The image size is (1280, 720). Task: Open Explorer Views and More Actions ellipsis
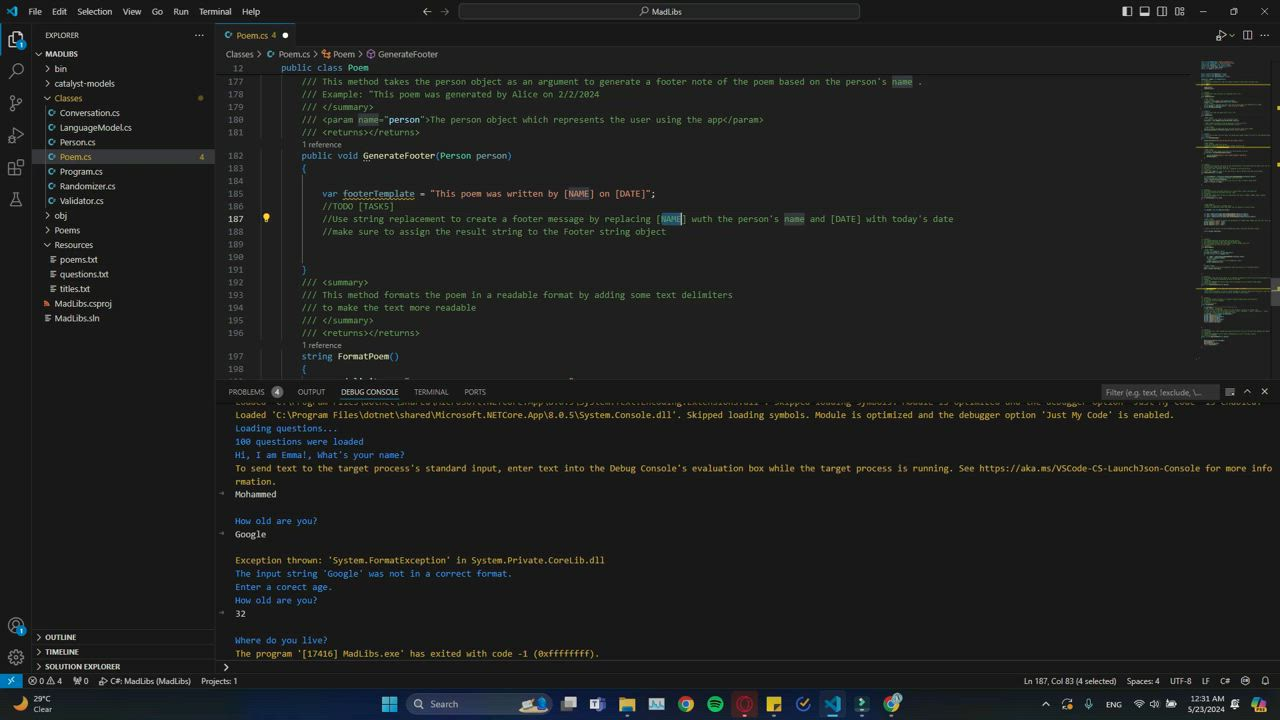pos(199,35)
